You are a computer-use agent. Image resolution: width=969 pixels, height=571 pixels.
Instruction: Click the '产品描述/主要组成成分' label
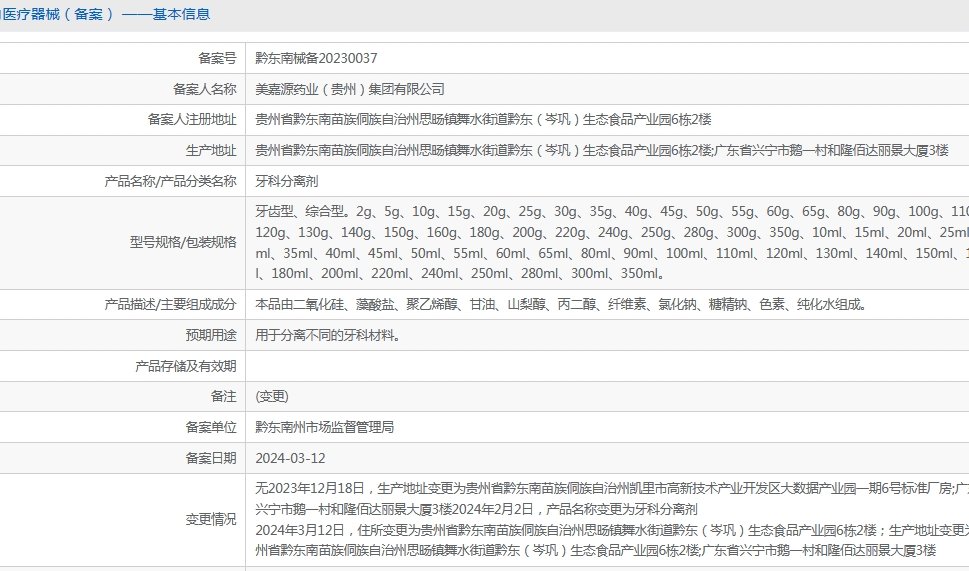(x=171, y=304)
